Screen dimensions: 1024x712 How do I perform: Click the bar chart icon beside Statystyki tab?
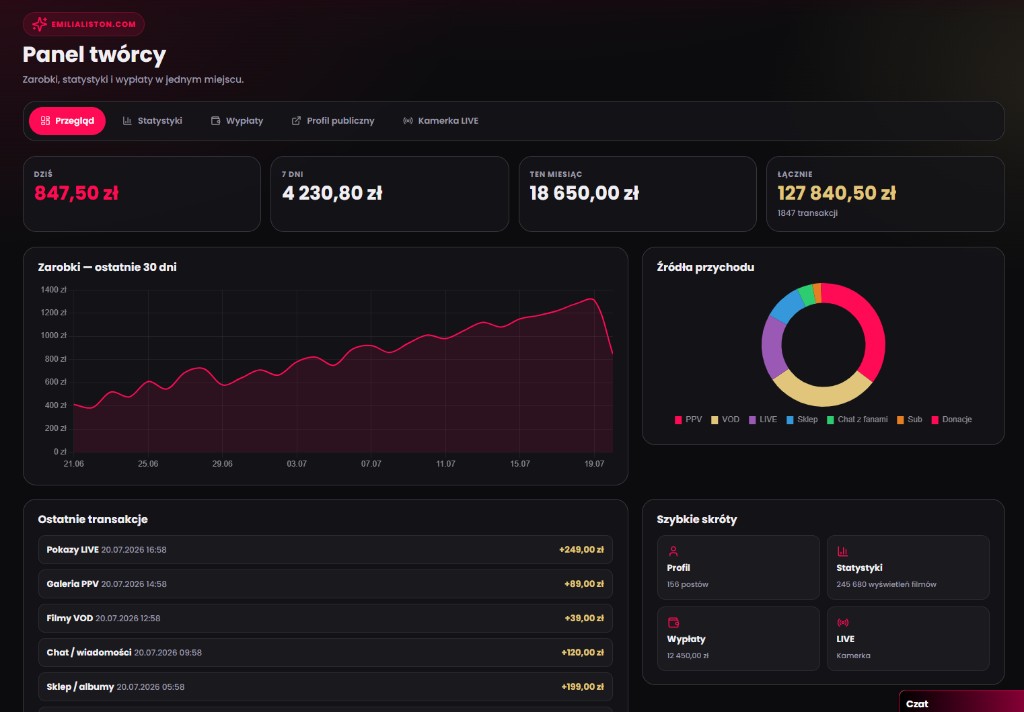127,121
